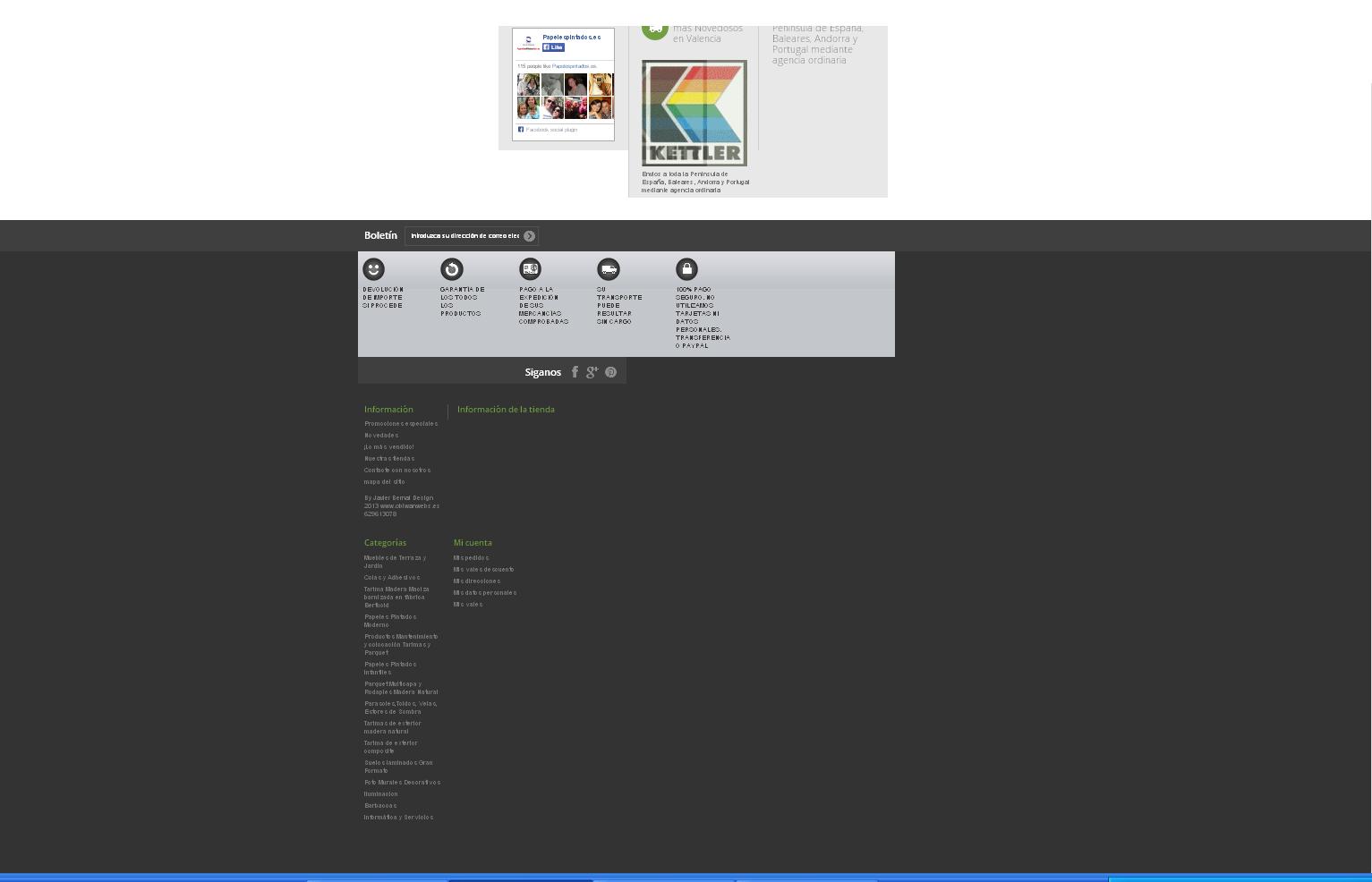The height and width of the screenshot is (882, 1372).
Task: Open the Mis pedidos link
Action: [471, 558]
